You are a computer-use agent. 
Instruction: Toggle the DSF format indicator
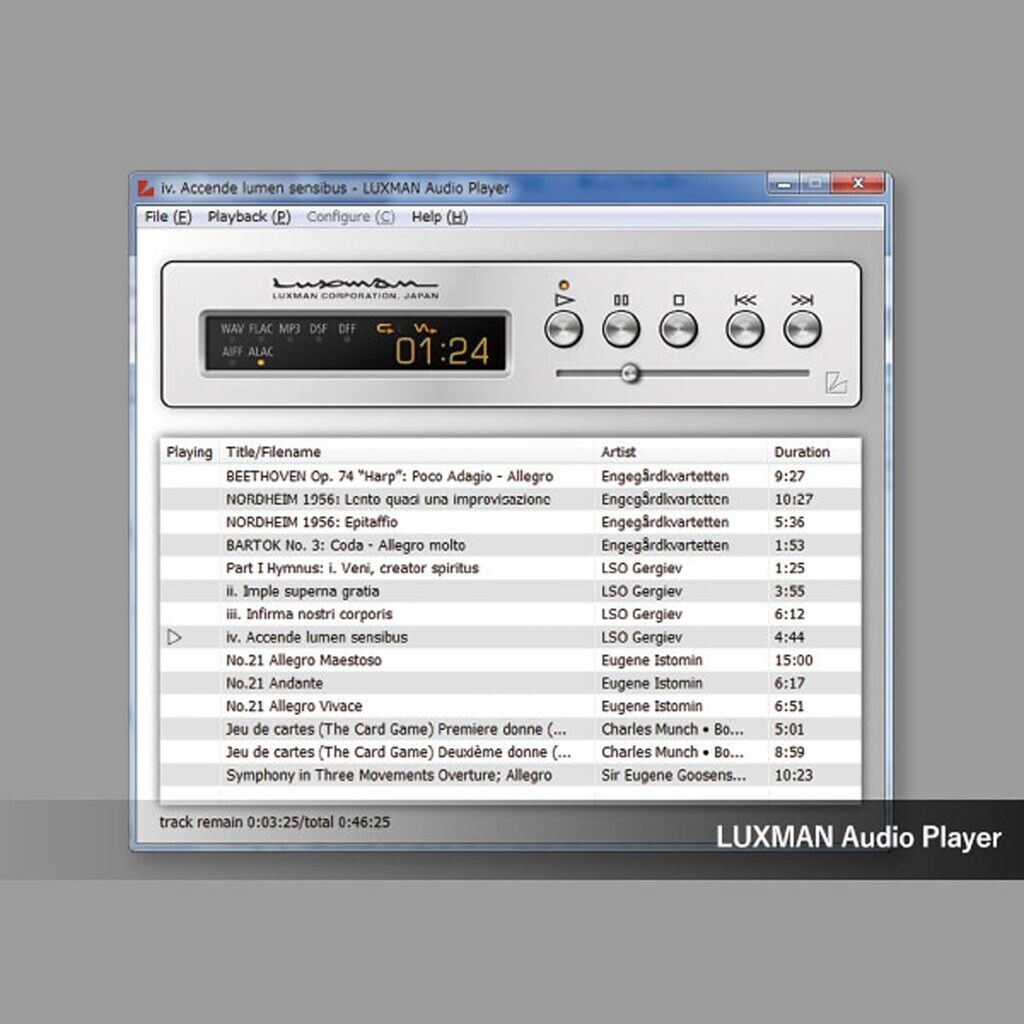click(317, 328)
